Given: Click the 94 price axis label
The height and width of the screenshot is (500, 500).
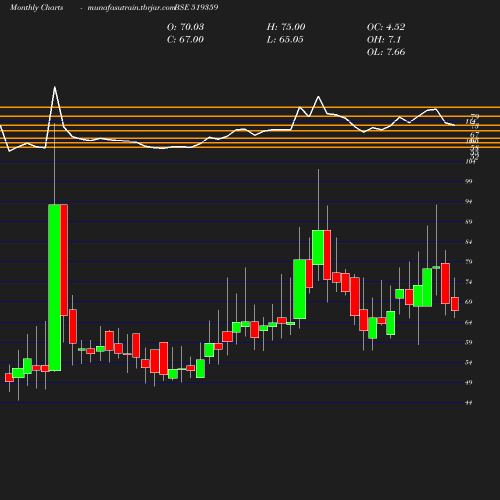Looking at the screenshot, I should 469,201.
